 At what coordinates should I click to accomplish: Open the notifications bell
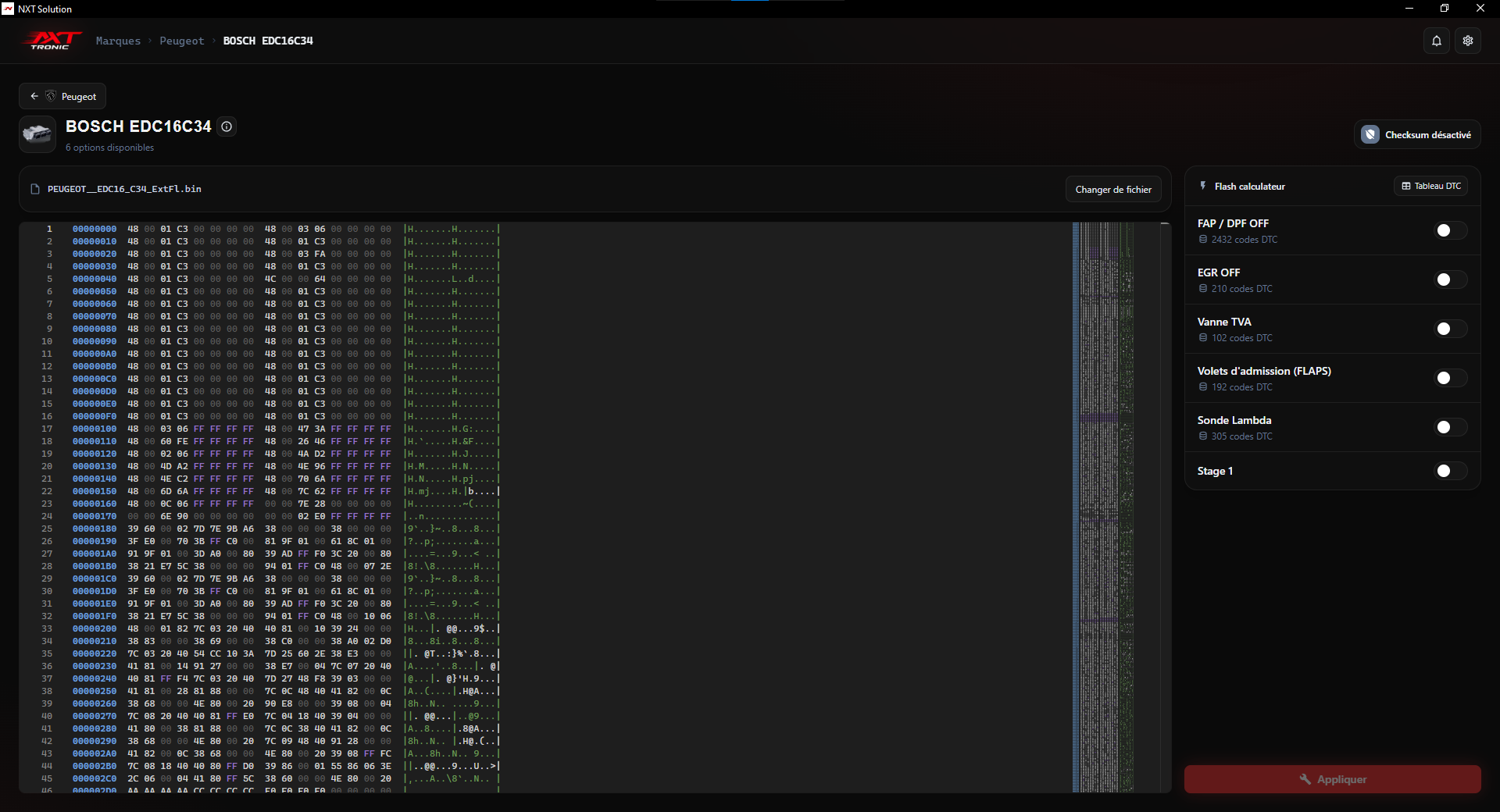pyautogui.click(x=1437, y=41)
